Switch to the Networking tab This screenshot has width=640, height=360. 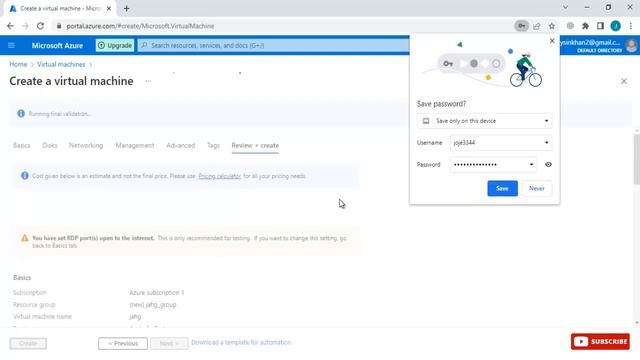[86, 145]
